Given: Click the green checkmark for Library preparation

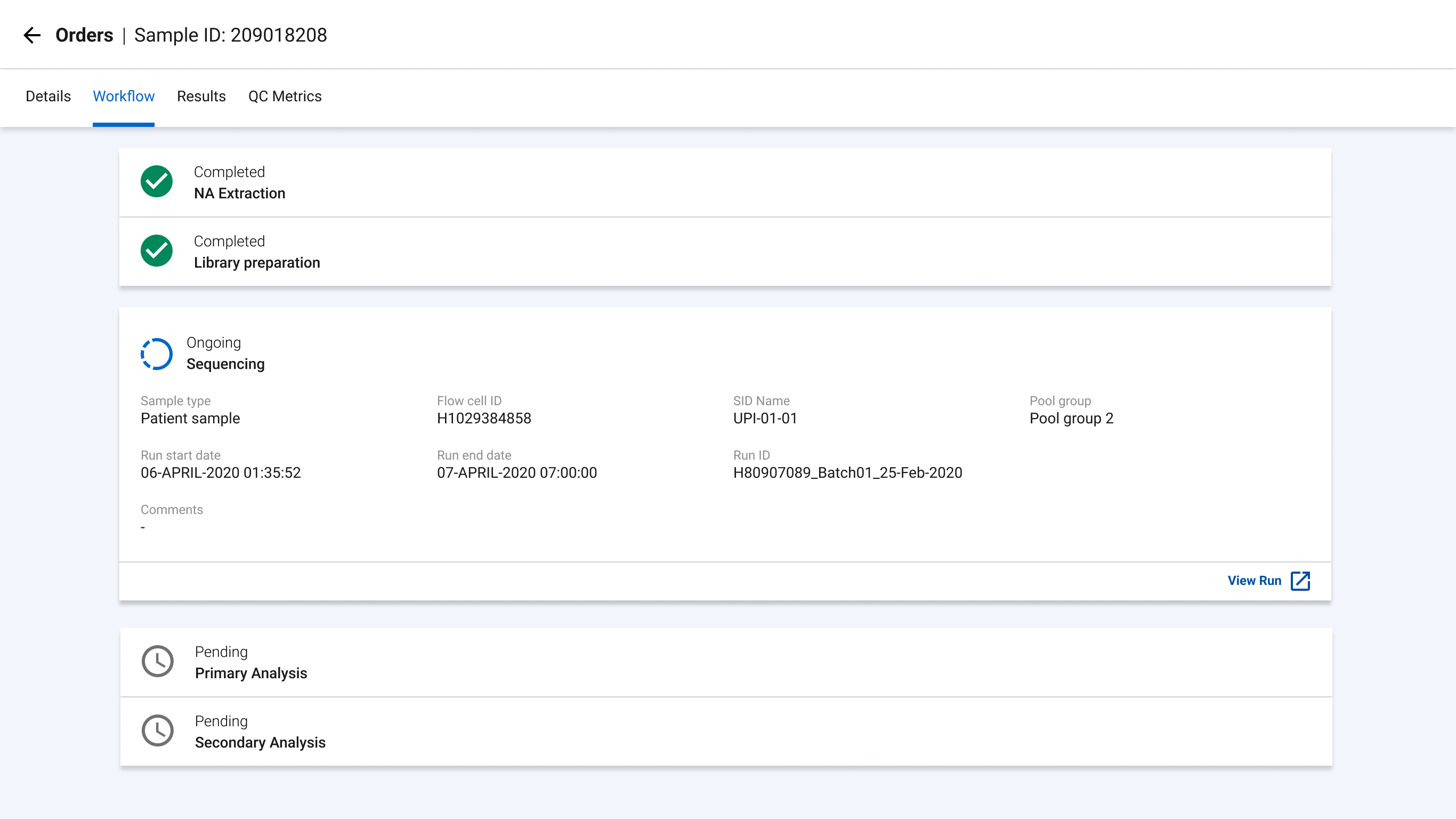Looking at the screenshot, I should click(x=156, y=251).
